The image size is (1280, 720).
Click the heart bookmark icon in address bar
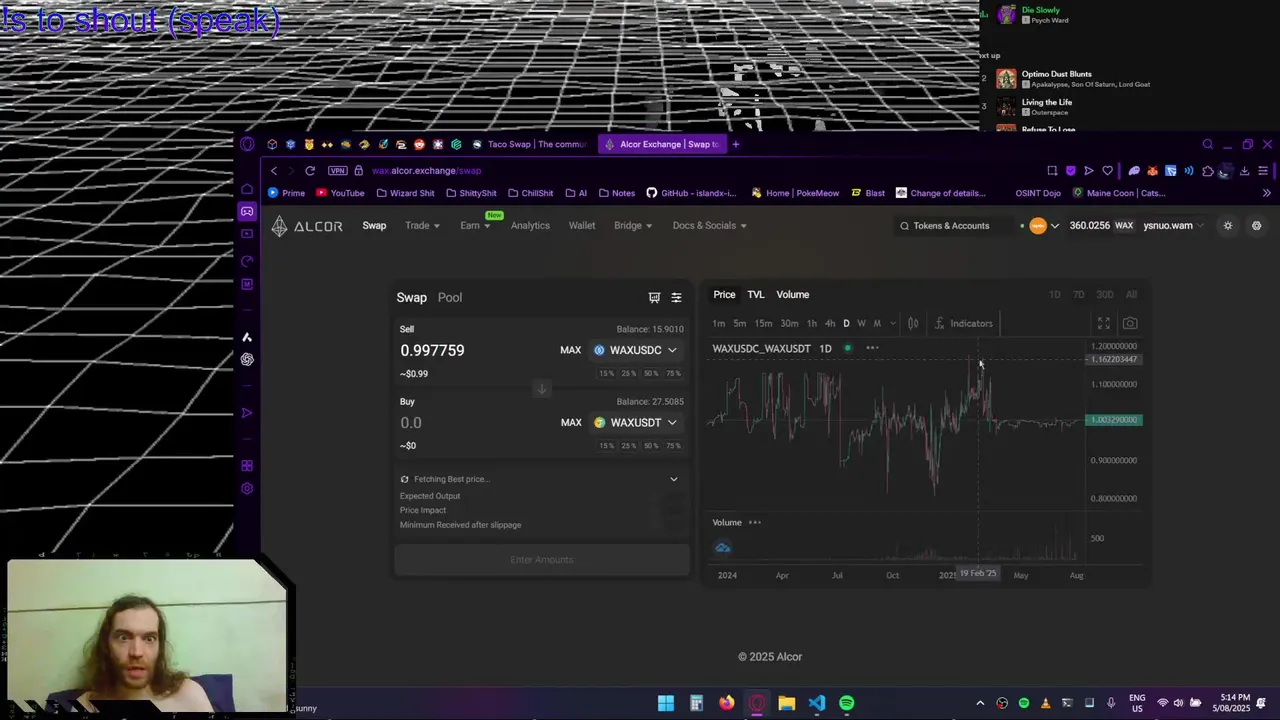(1107, 170)
